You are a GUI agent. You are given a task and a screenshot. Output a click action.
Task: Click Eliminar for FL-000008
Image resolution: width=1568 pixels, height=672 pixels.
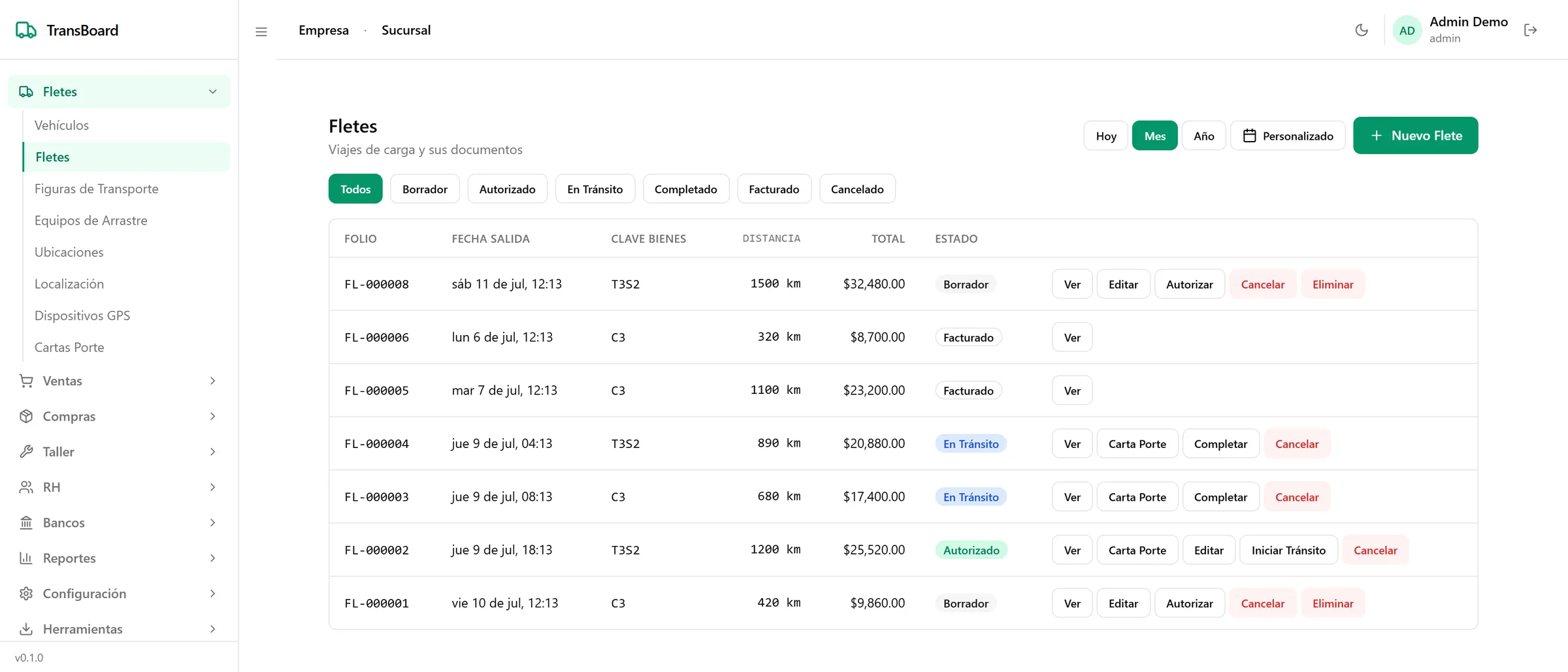point(1333,284)
